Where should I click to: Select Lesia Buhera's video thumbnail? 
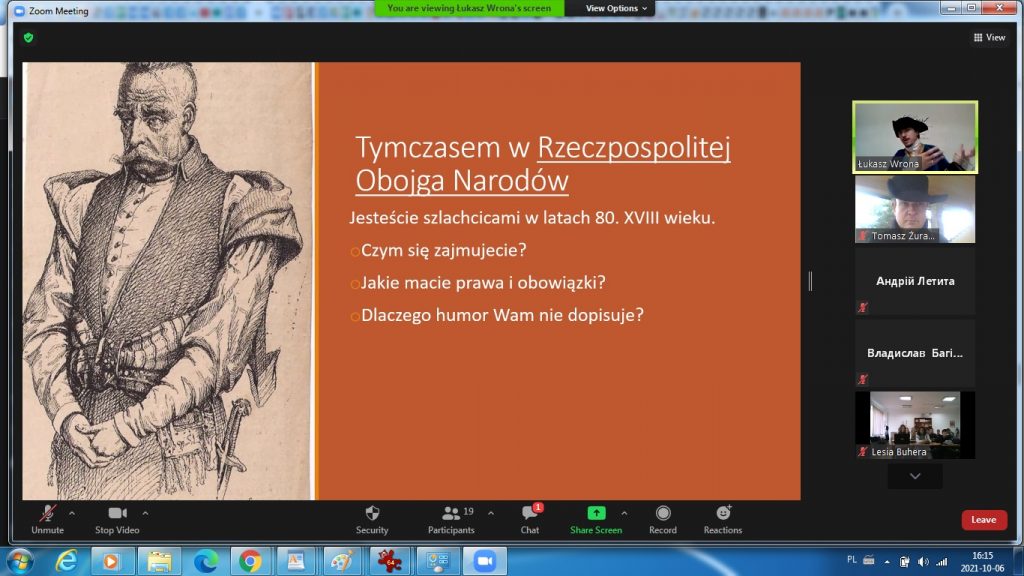pyautogui.click(x=915, y=424)
